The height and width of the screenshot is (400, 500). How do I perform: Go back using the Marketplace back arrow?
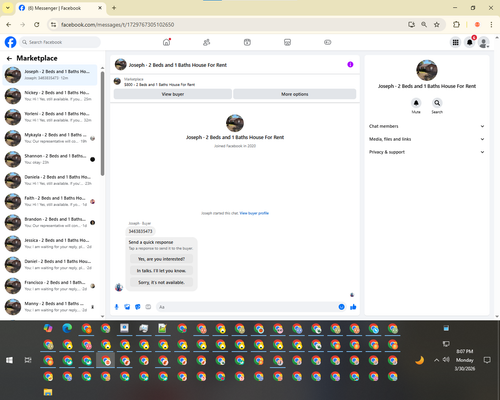coord(9,58)
